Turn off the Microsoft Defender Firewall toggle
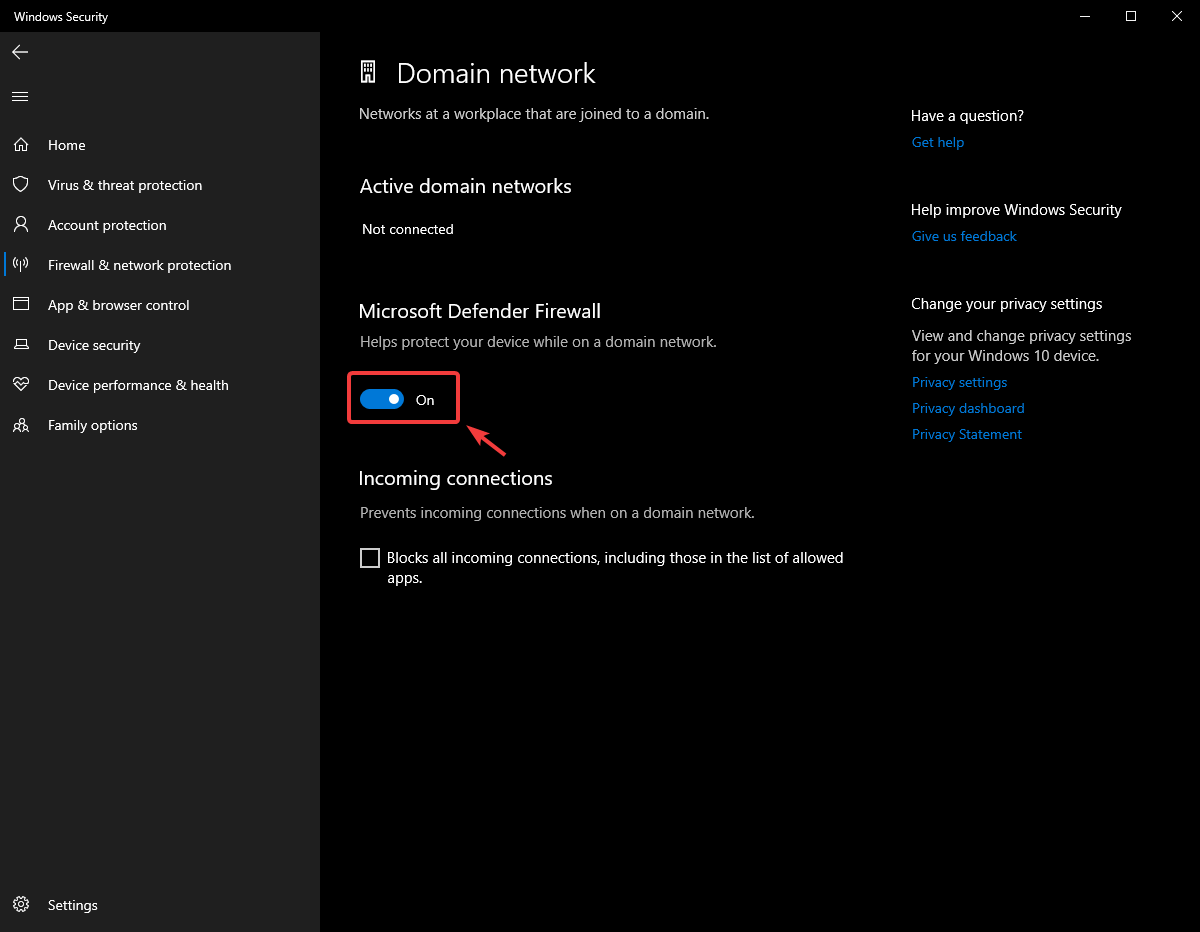Image resolution: width=1200 pixels, height=932 pixels. click(383, 398)
